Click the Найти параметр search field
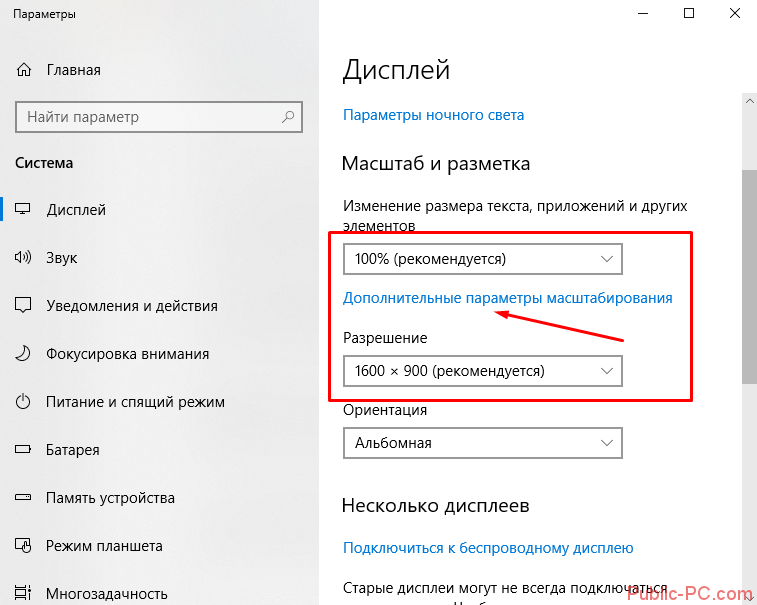757x605 pixels. point(159,117)
